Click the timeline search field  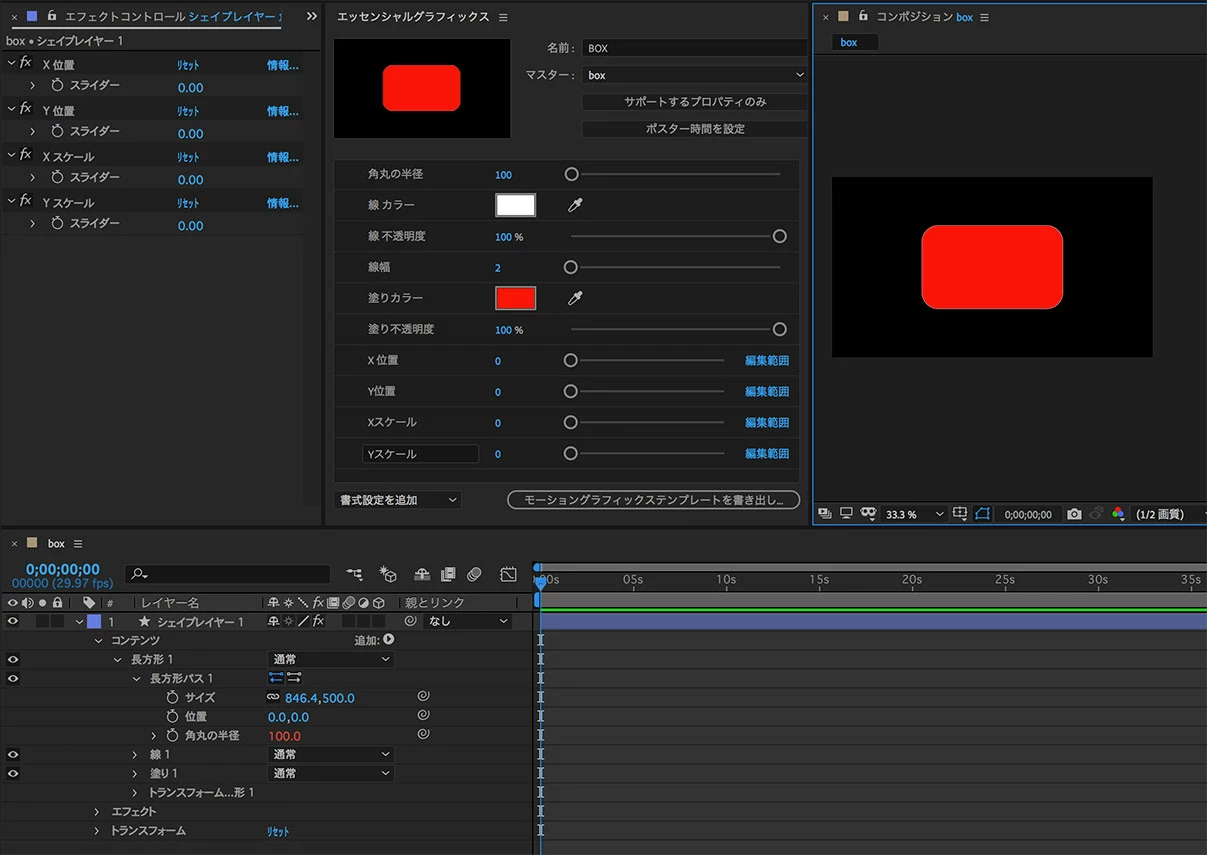tap(228, 574)
